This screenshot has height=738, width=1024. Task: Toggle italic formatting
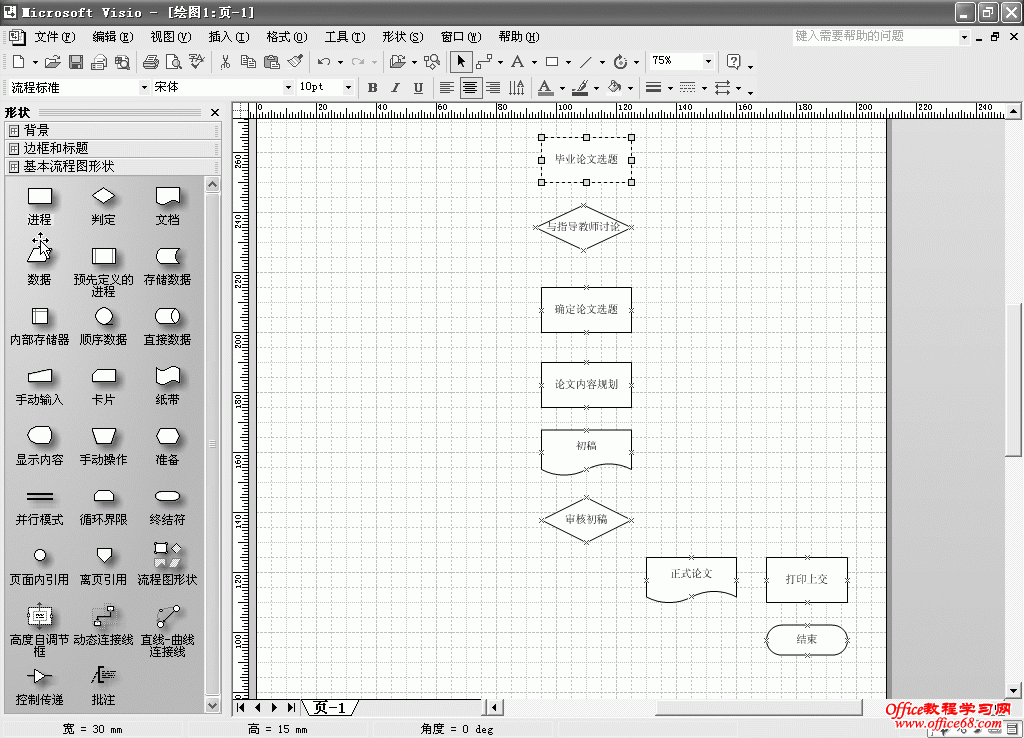click(395, 88)
